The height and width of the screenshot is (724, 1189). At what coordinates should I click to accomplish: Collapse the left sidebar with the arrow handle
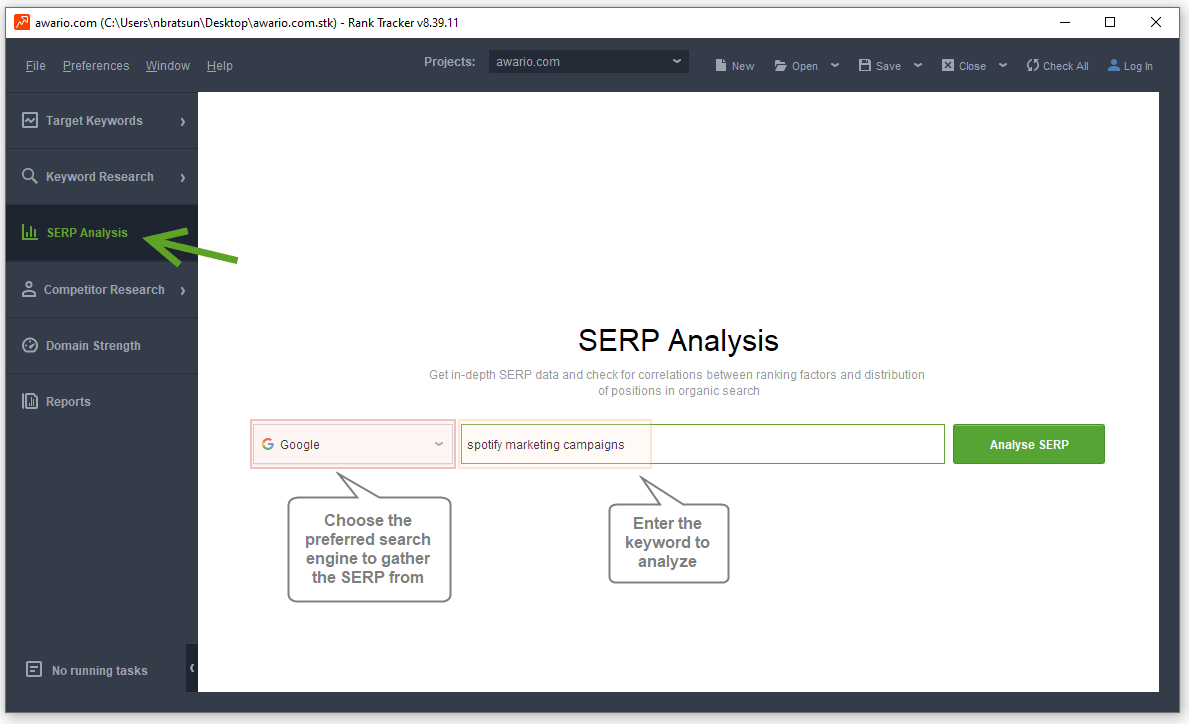tap(192, 668)
